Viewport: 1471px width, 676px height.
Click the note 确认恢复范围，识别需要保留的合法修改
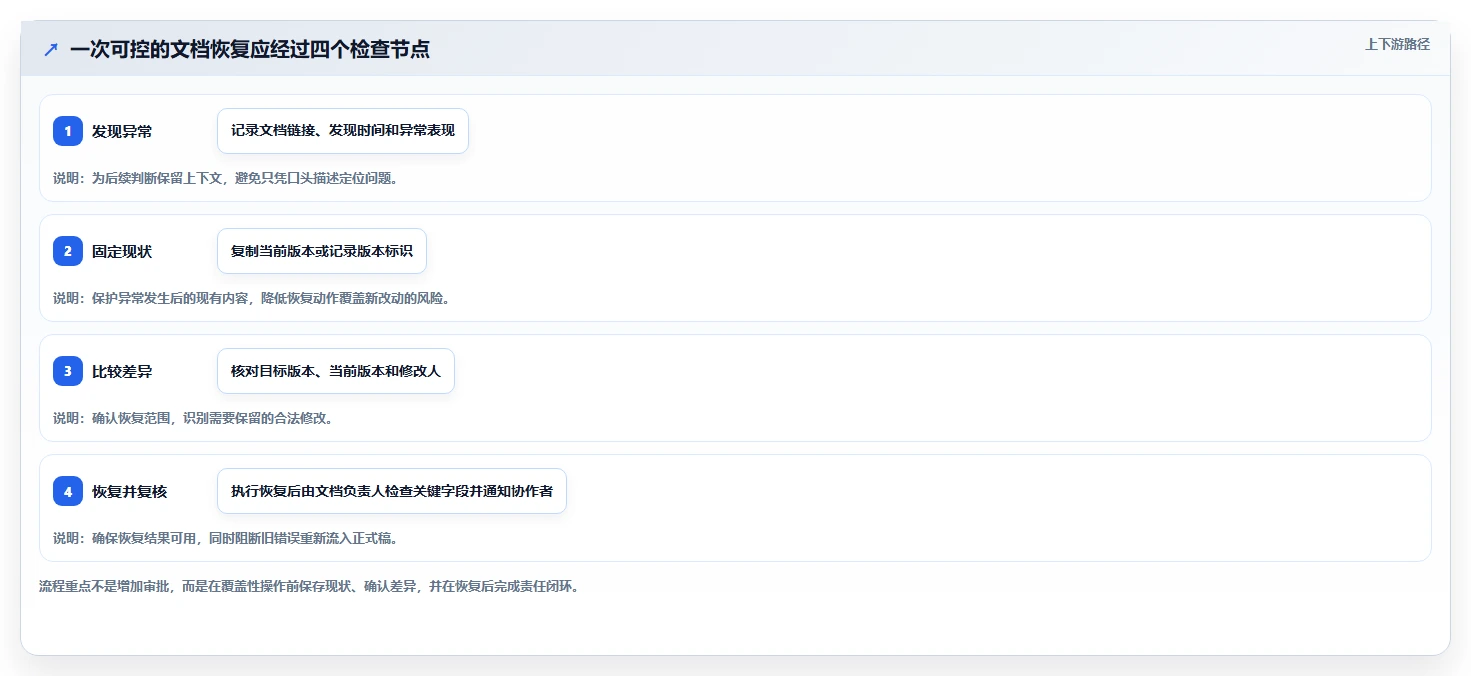coord(212,418)
